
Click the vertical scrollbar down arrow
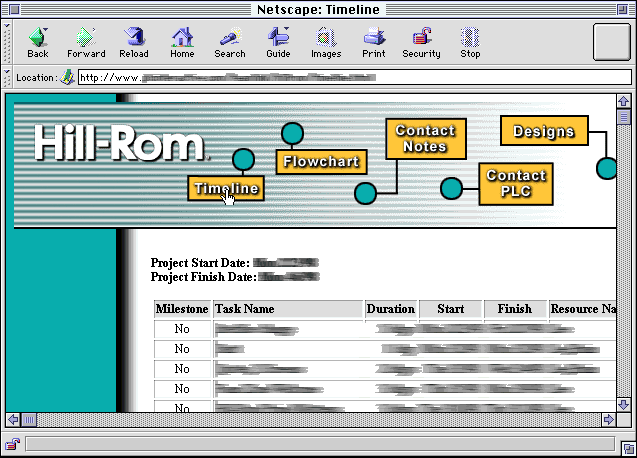(x=624, y=404)
